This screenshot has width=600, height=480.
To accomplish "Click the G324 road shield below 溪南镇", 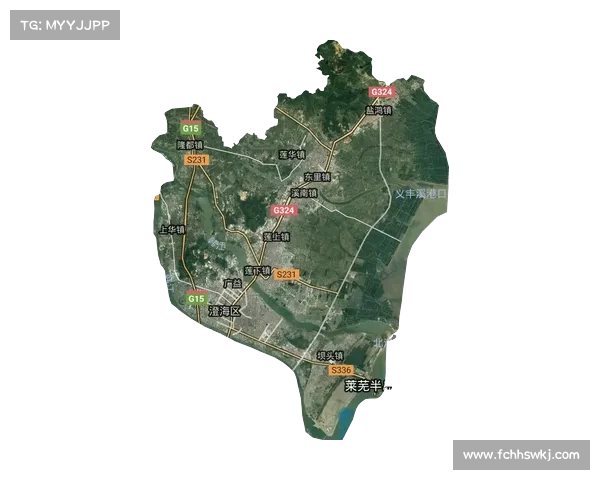I will pyautogui.click(x=284, y=211).
